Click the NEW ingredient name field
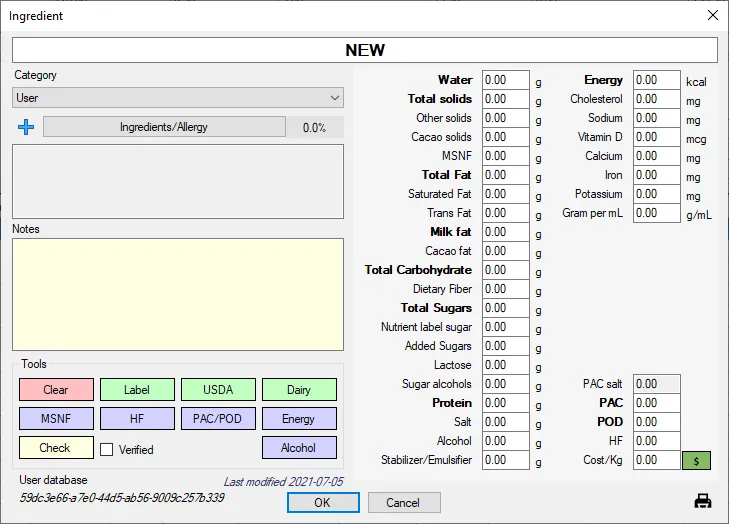 tap(365, 50)
